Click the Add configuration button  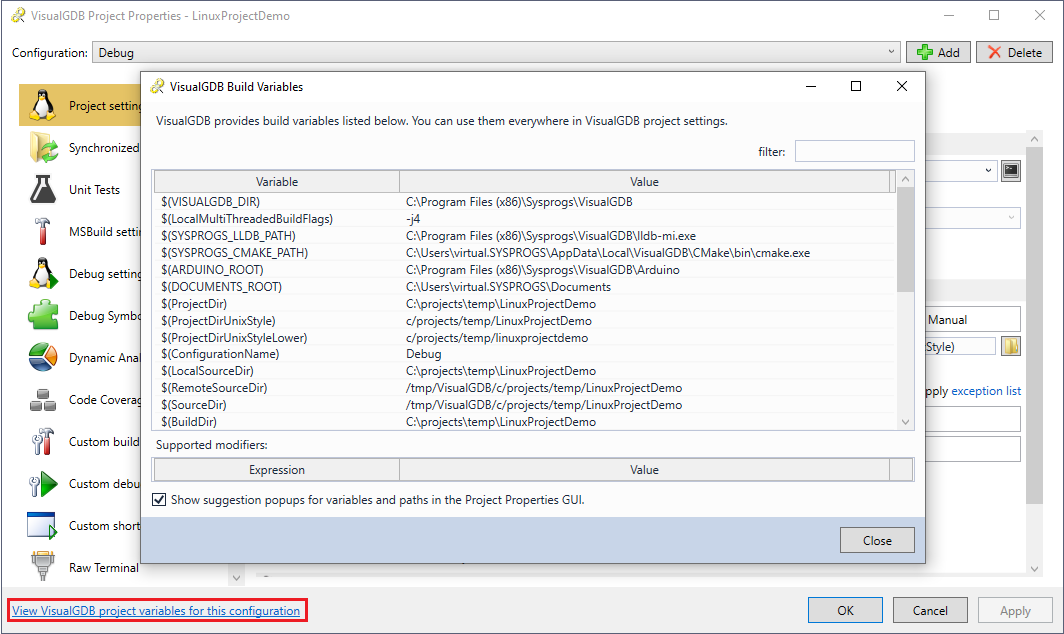click(938, 52)
